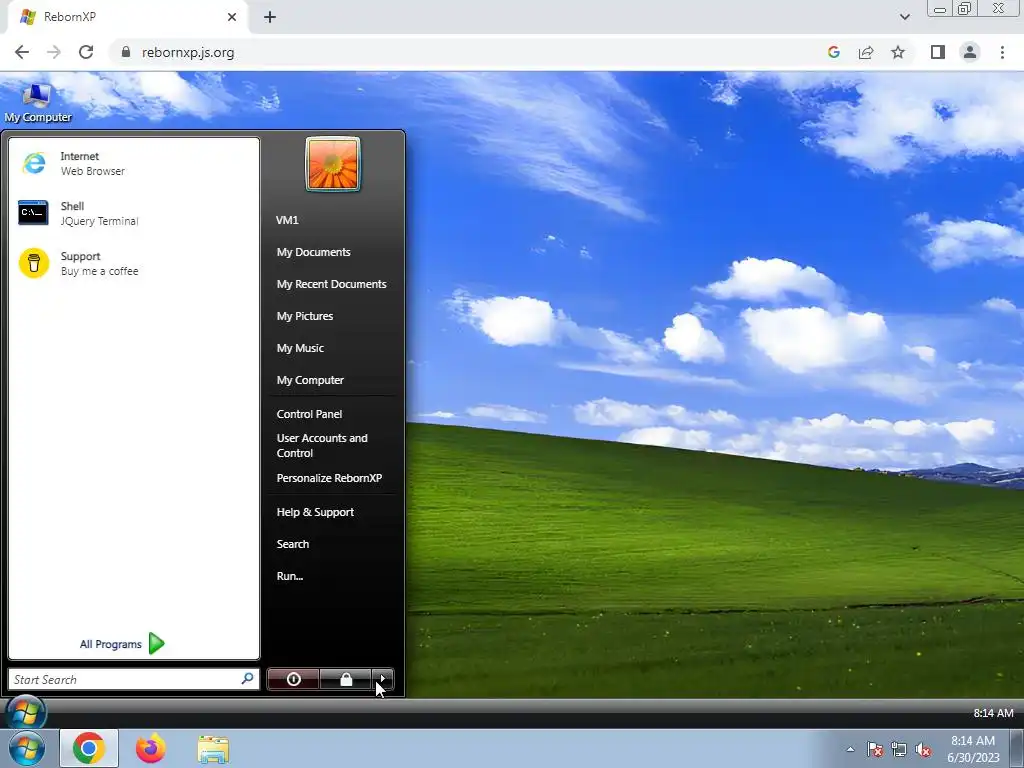Click the share page icon

tap(866, 52)
